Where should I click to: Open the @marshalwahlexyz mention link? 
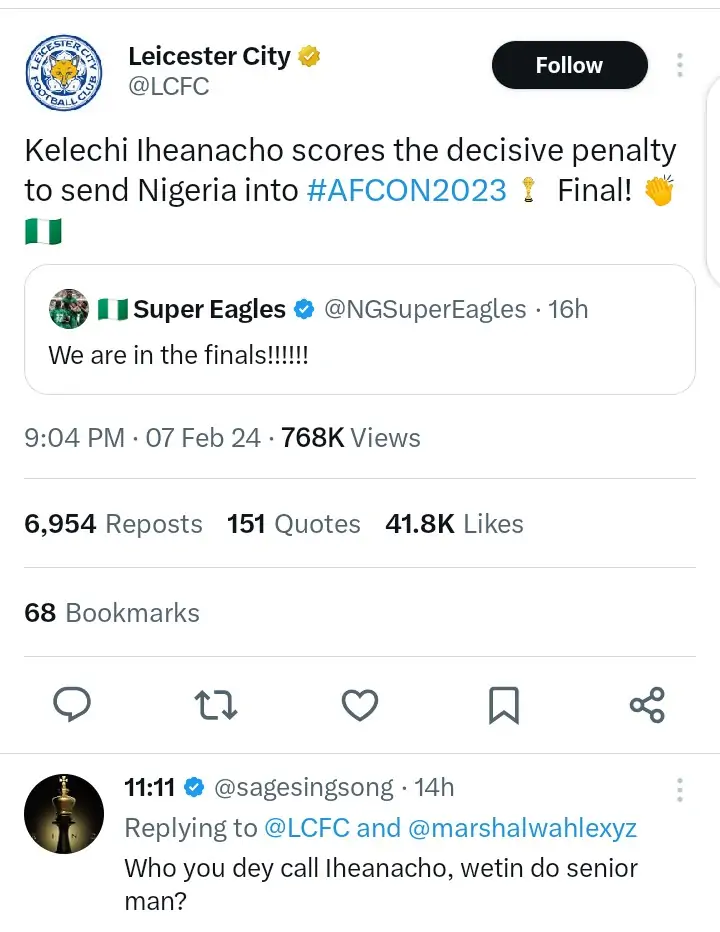pos(522,828)
